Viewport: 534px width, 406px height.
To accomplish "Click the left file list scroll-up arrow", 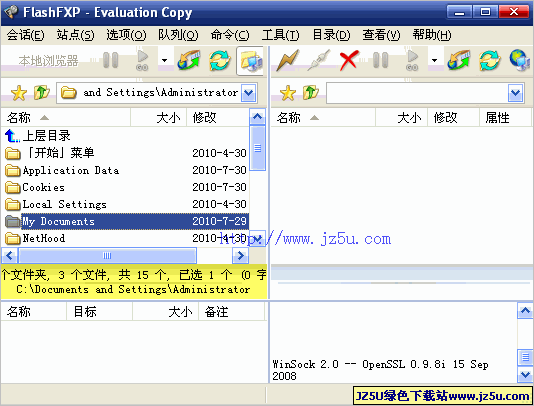I will 257,117.
